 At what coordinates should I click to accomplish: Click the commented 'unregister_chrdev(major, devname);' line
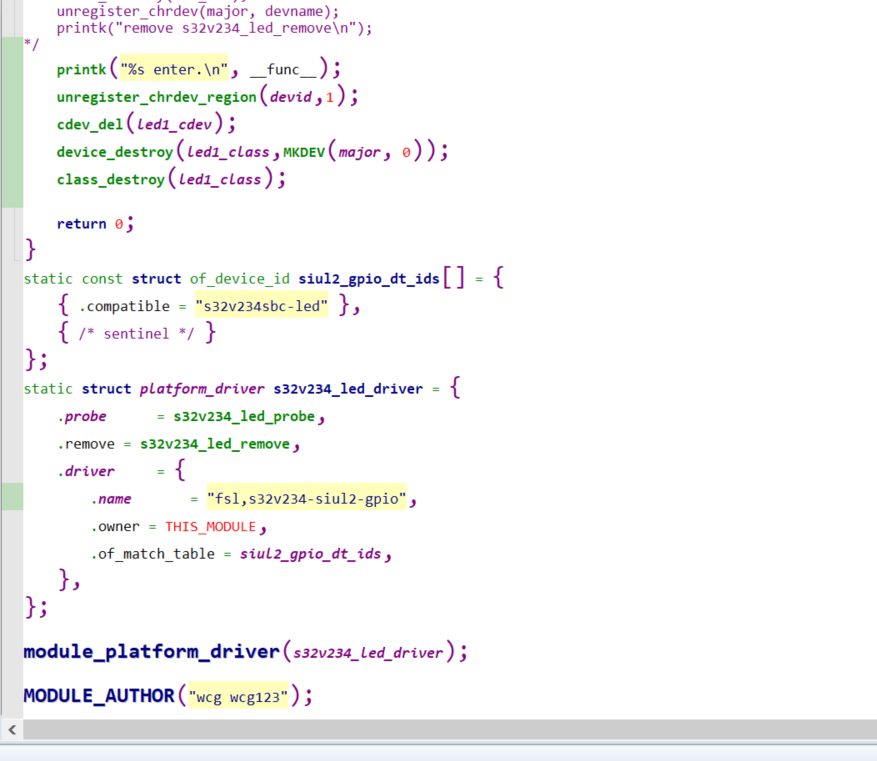coord(197,11)
